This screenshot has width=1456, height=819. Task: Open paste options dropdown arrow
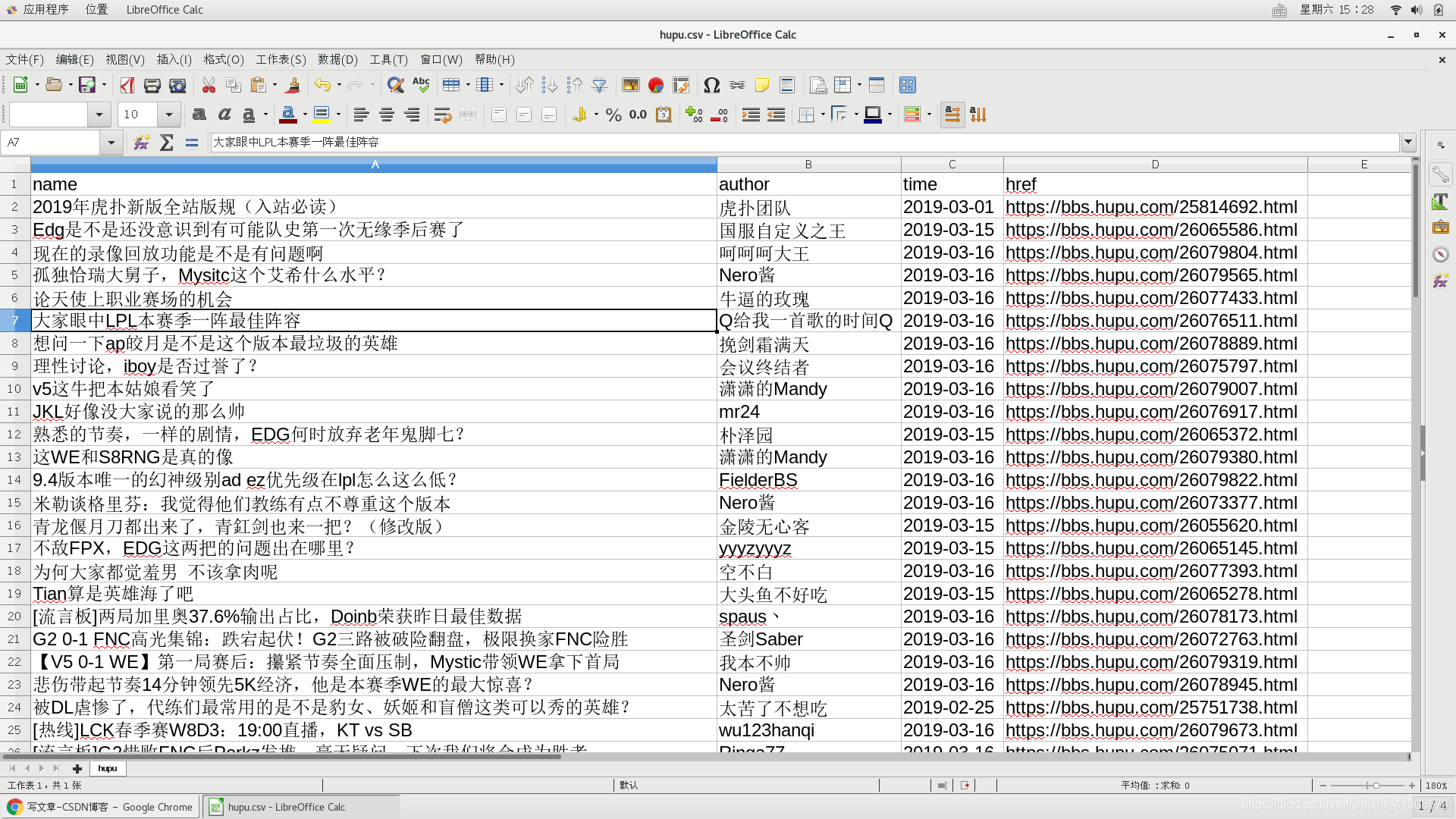[275, 85]
